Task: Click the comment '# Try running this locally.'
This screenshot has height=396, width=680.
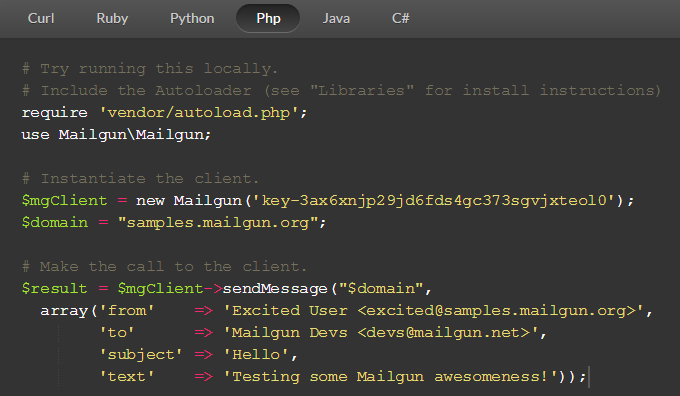Action: point(150,69)
